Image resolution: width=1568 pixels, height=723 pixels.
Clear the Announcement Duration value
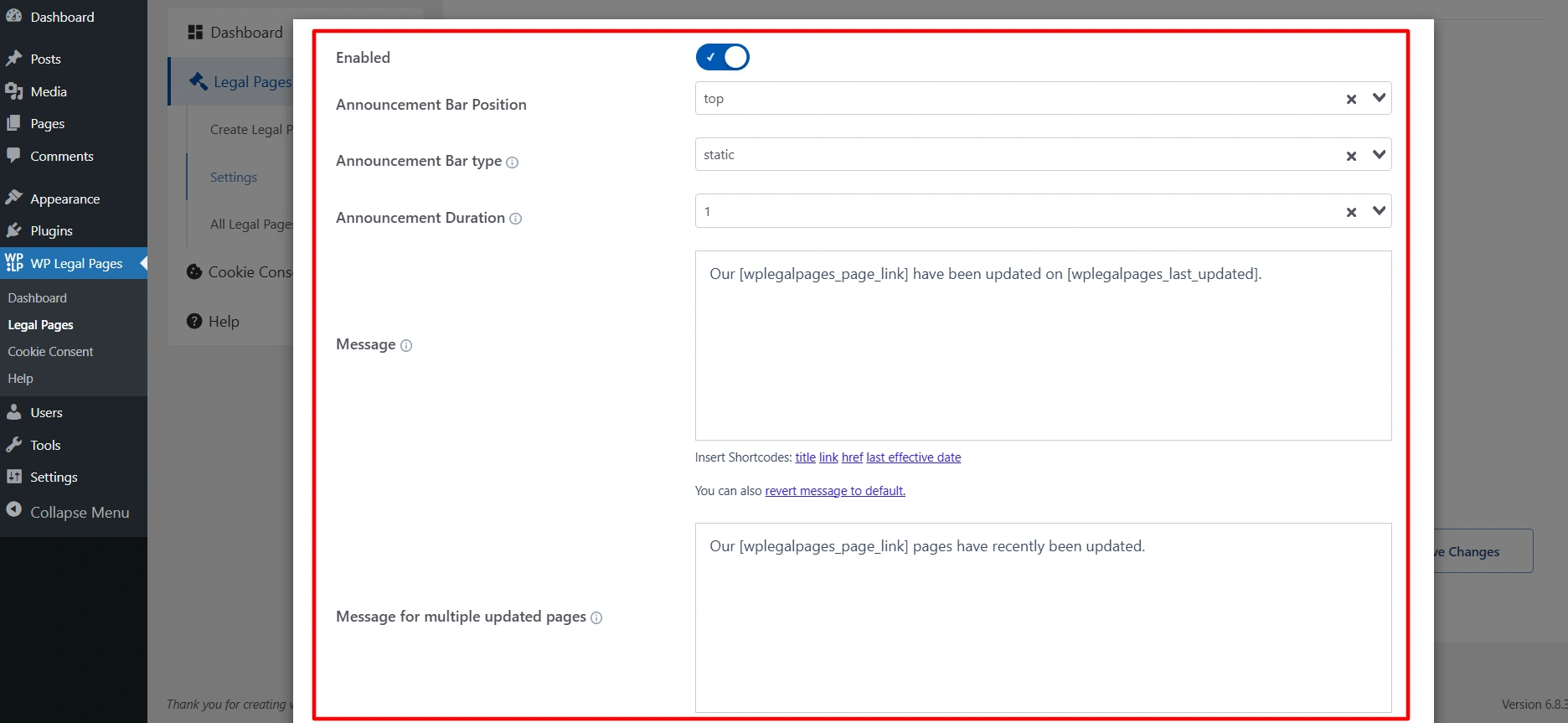(1350, 212)
